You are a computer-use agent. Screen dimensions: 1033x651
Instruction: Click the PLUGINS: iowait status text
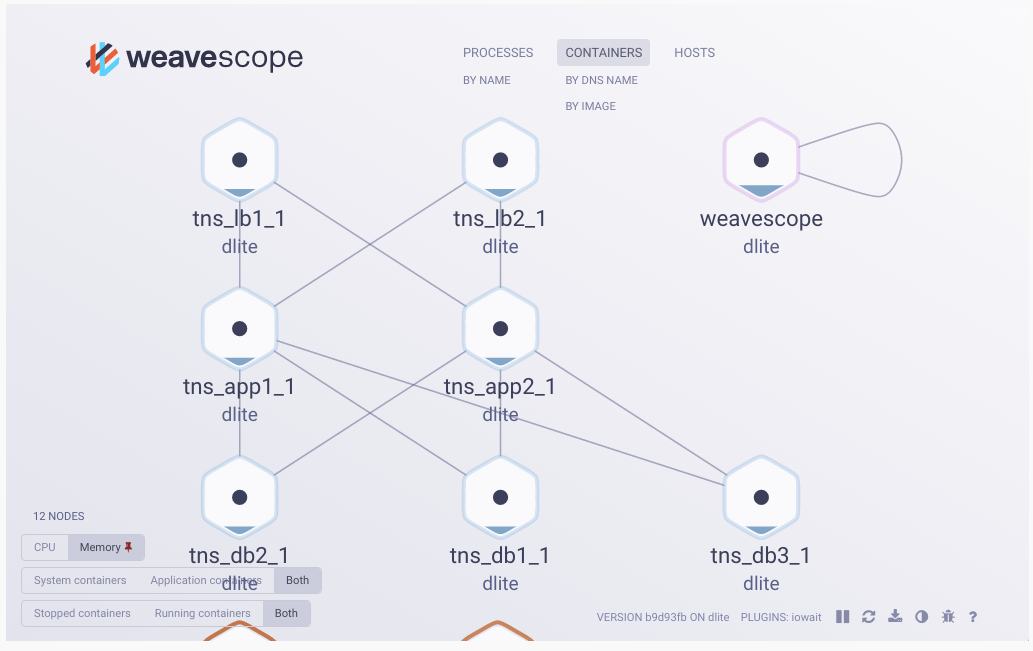point(781,617)
